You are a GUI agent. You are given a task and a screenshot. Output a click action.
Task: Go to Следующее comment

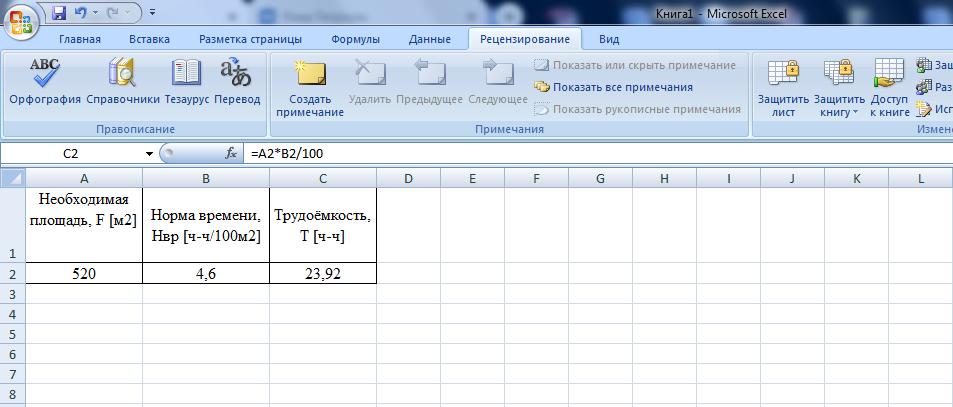(498, 82)
